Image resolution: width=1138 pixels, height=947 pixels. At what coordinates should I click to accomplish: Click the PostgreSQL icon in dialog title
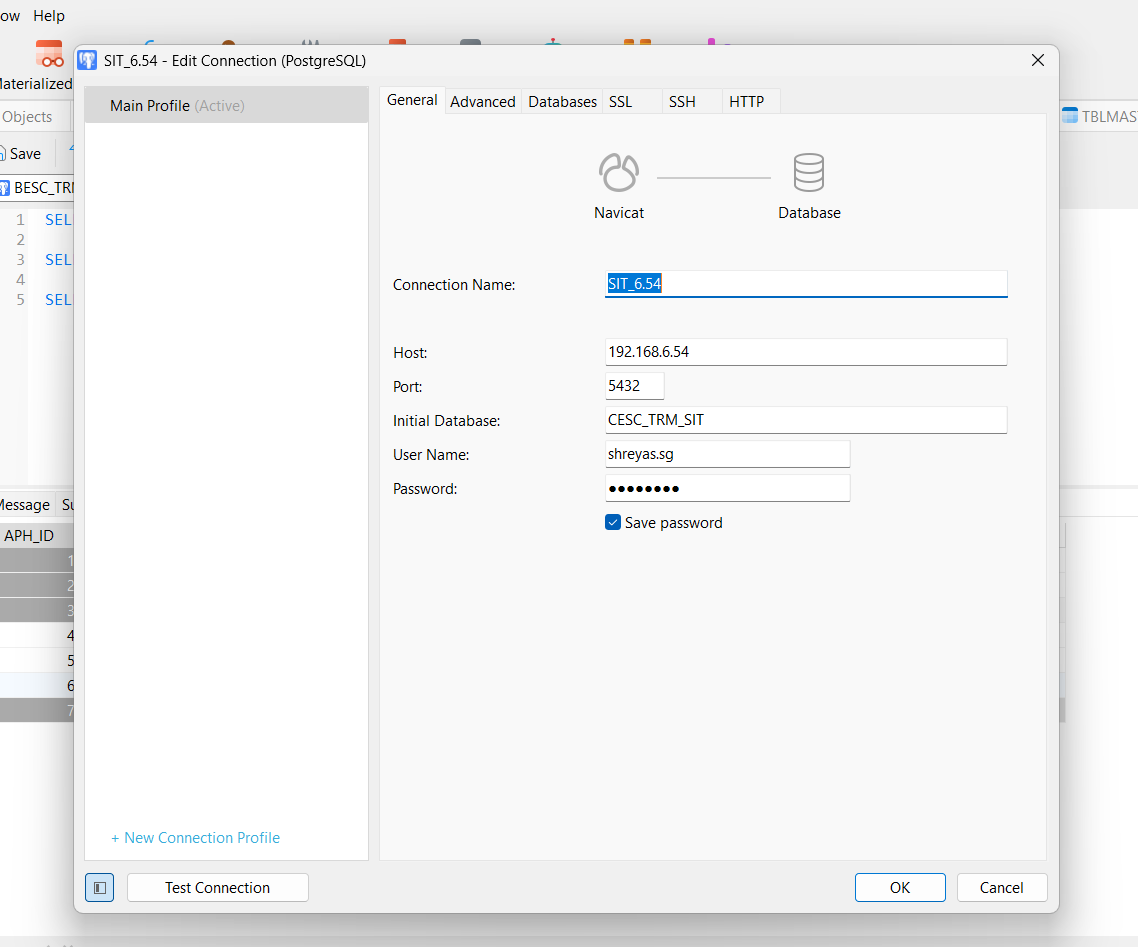pyautogui.click(x=88, y=60)
